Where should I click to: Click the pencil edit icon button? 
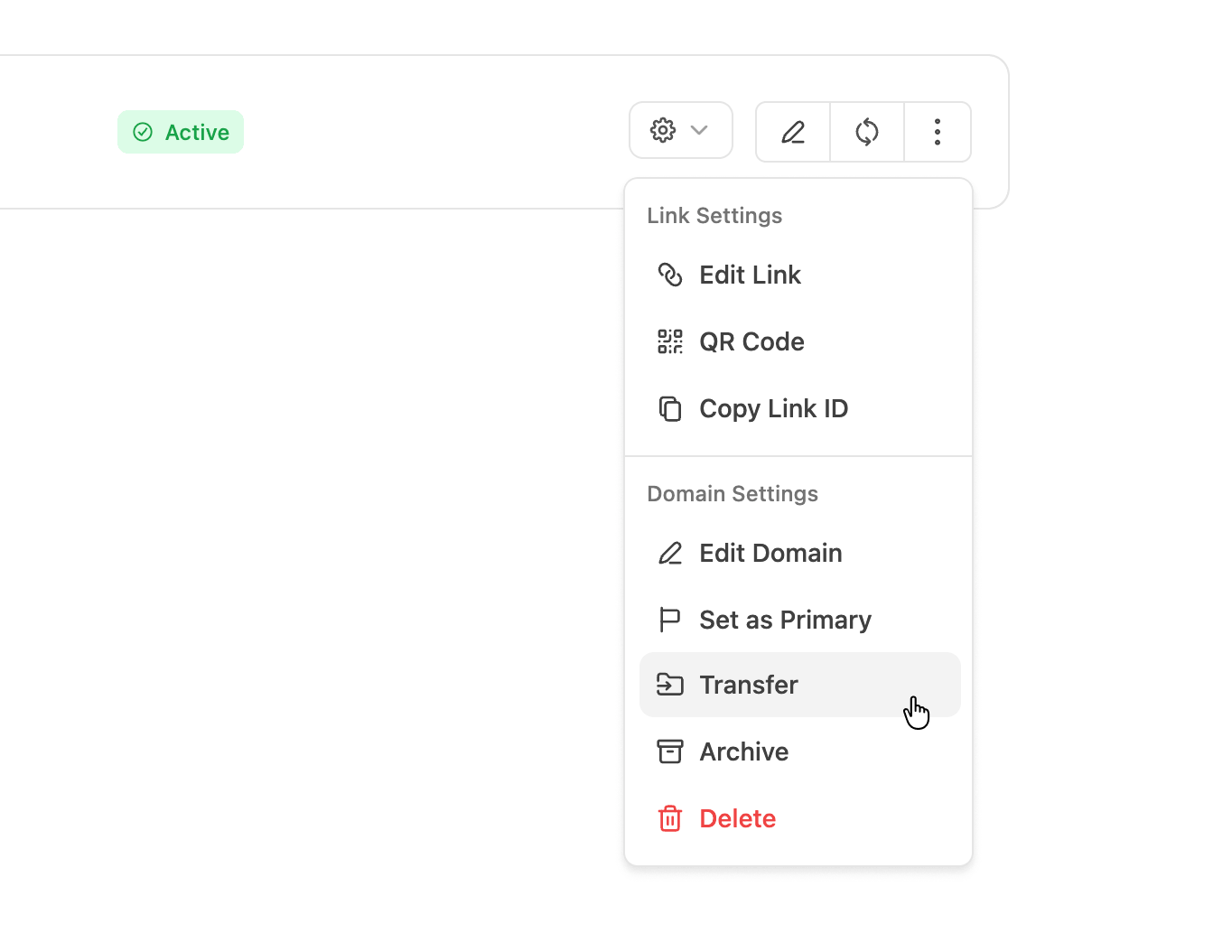pyautogui.click(x=793, y=132)
